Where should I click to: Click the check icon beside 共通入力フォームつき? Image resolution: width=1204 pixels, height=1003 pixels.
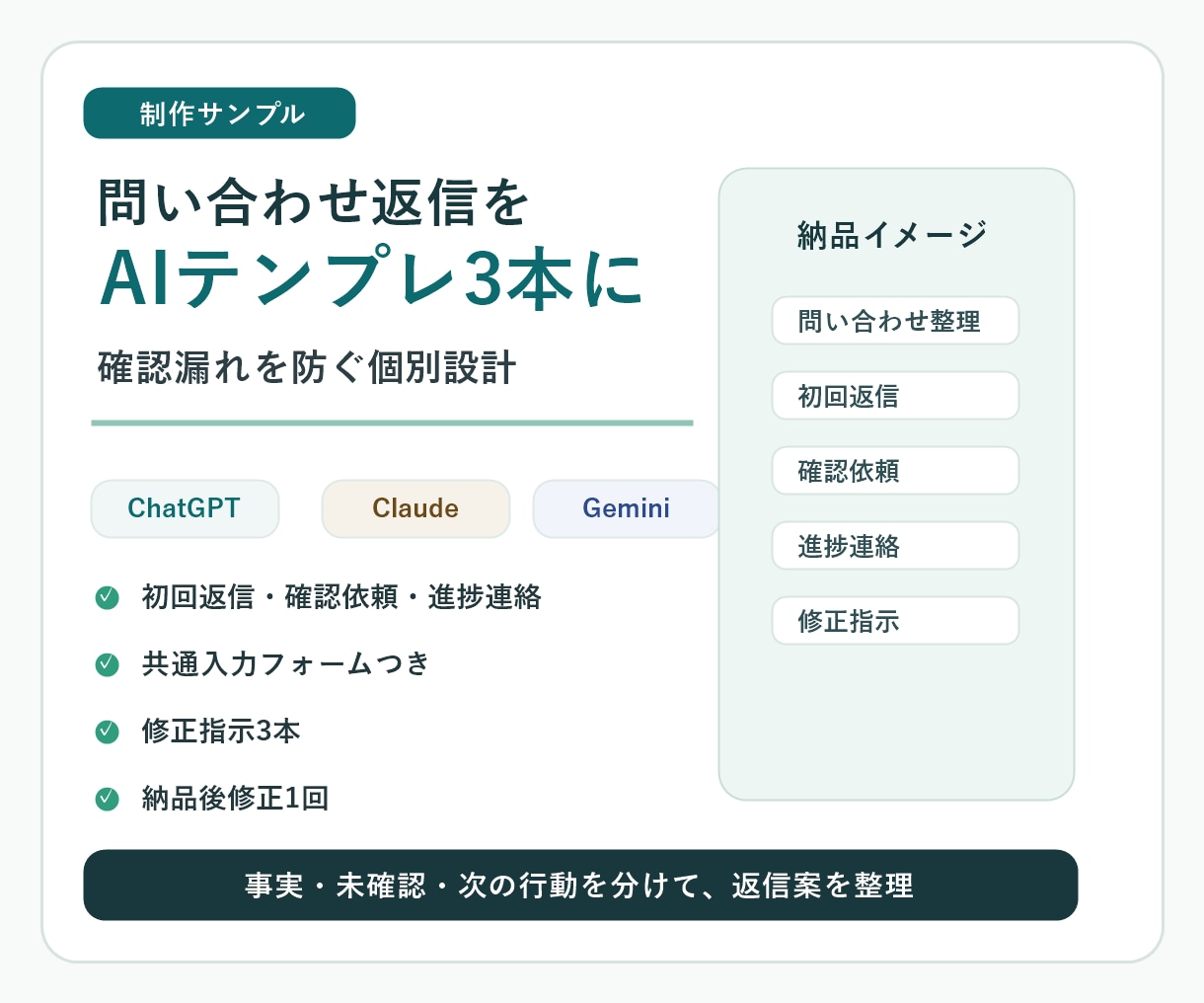pyautogui.click(x=107, y=664)
